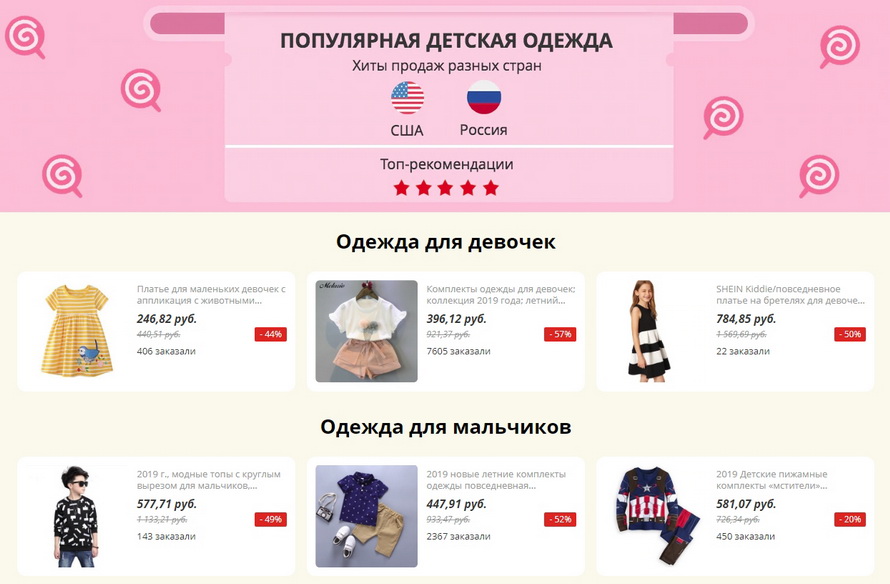Click the -49% discount badge
The width and height of the screenshot is (890, 584).
(x=271, y=519)
